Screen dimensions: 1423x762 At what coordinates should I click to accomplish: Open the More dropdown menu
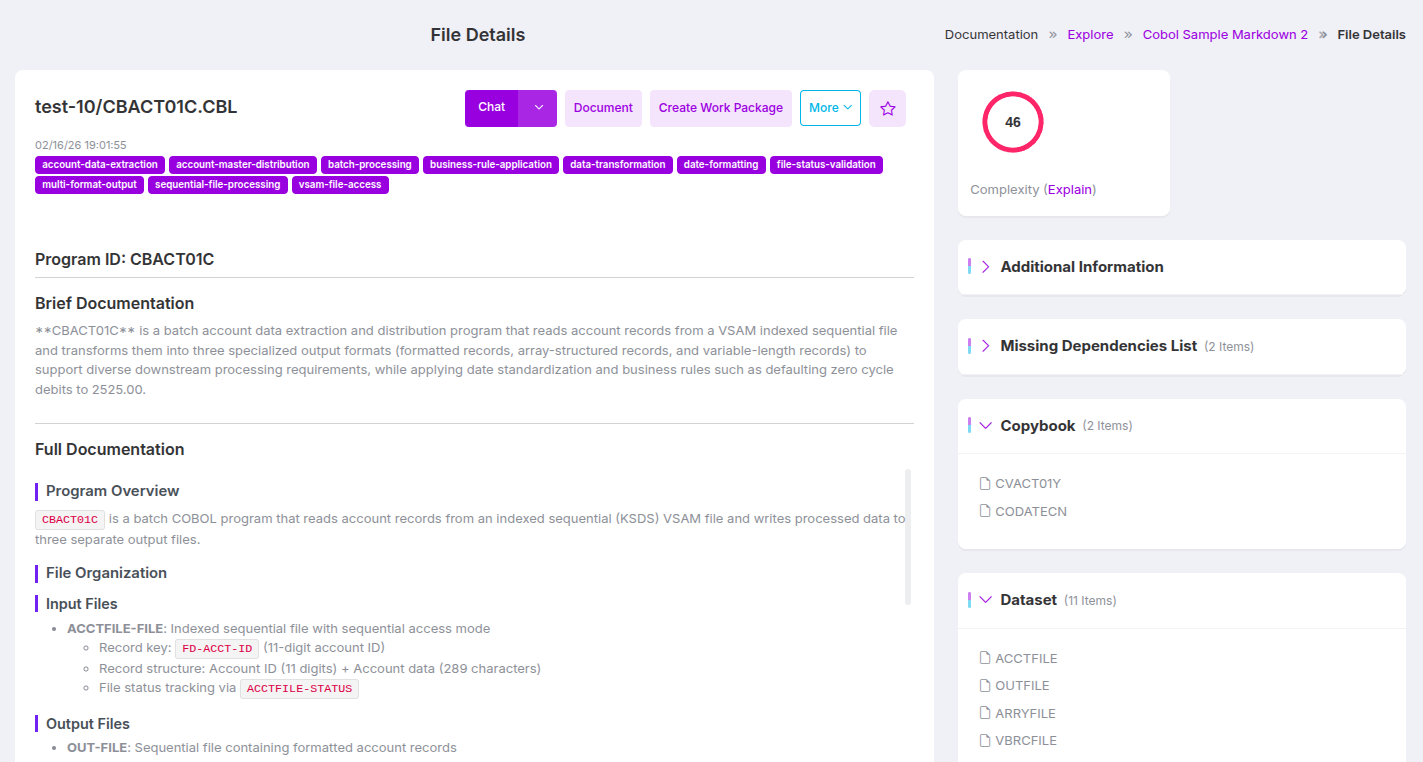point(830,108)
